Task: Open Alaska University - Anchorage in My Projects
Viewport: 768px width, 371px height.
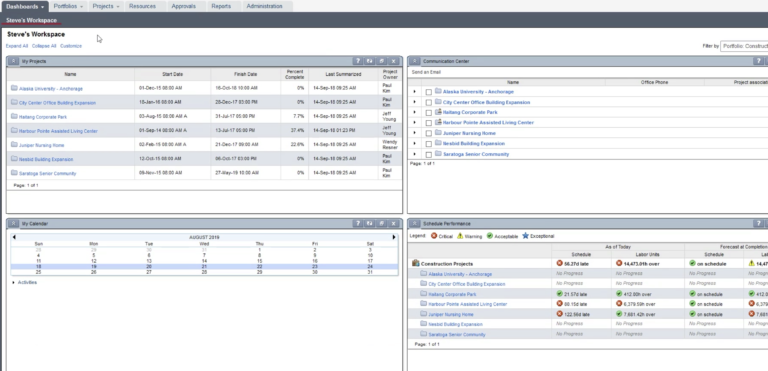Action: pos(51,89)
